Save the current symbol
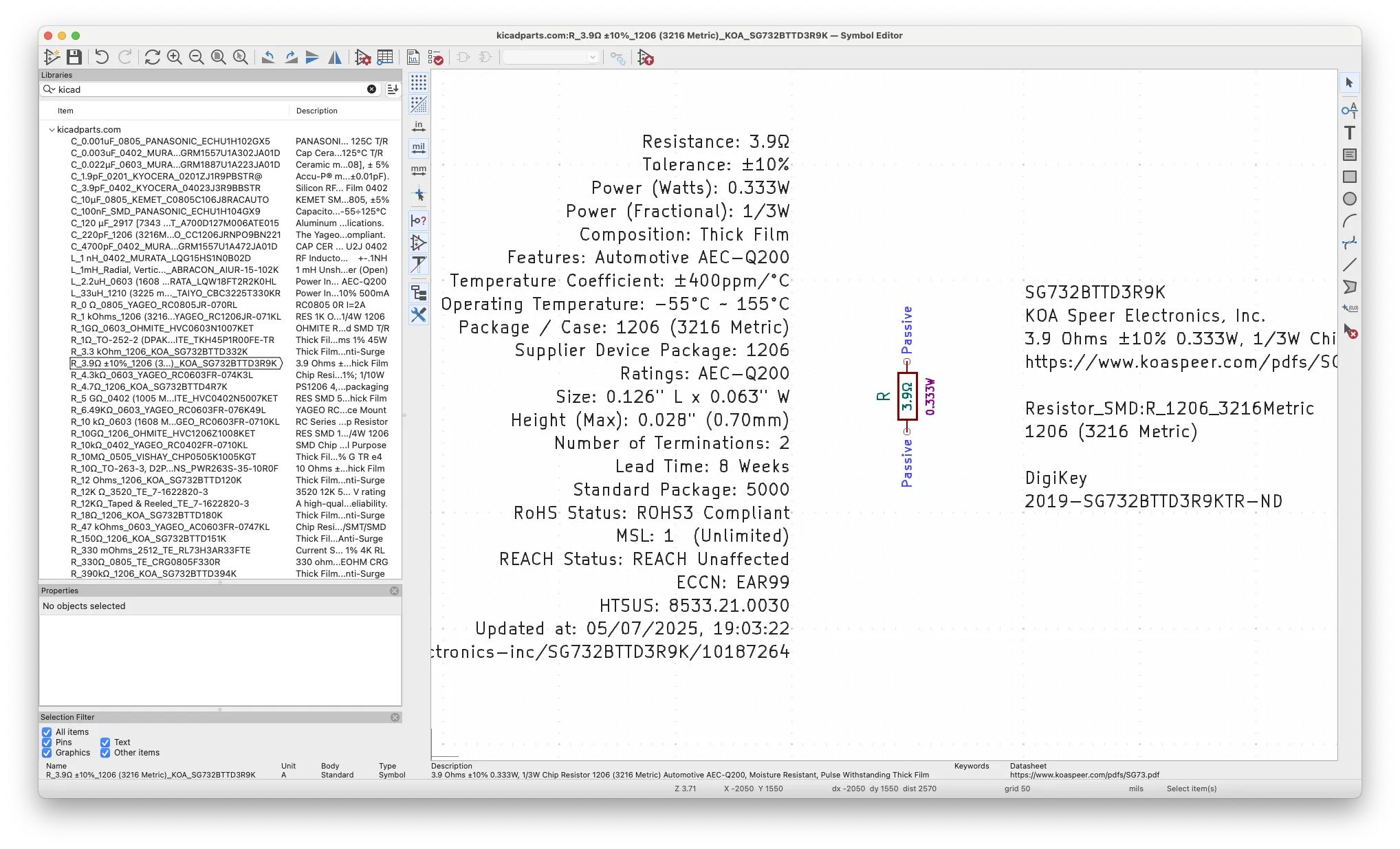Image resolution: width=1400 pixels, height=849 pixels. pyautogui.click(x=75, y=57)
